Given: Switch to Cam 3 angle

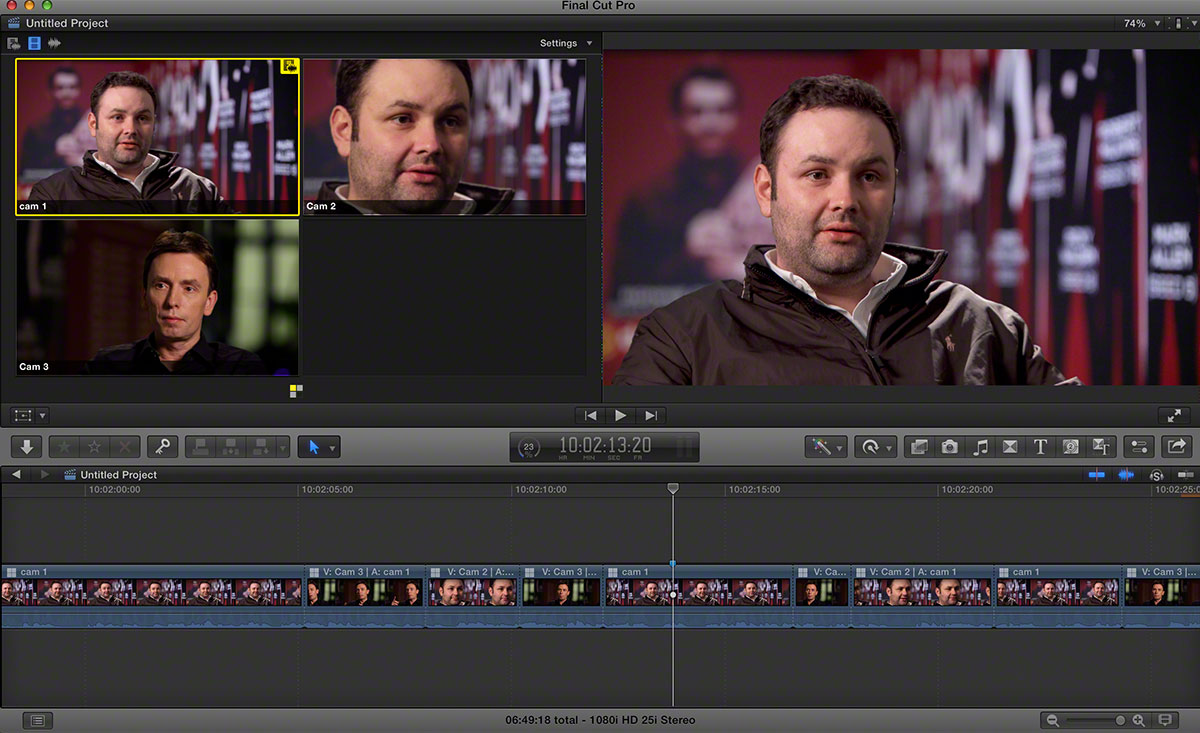Looking at the screenshot, I should [x=157, y=297].
